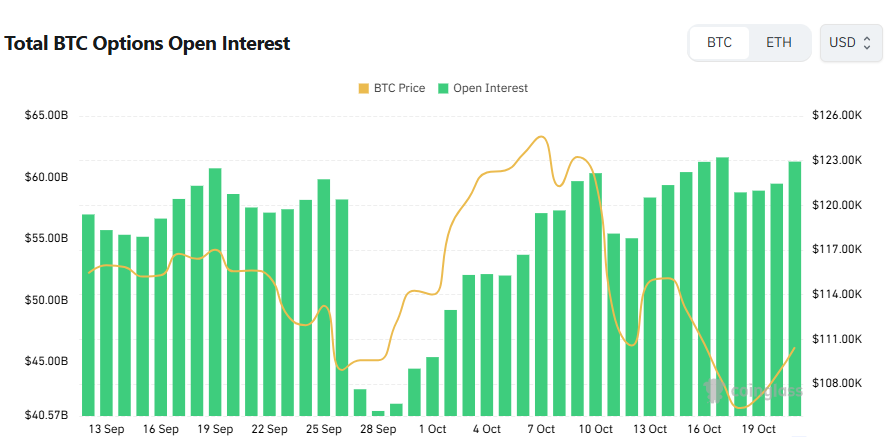Click the $65.00B left axis label

pyautogui.click(x=46, y=116)
